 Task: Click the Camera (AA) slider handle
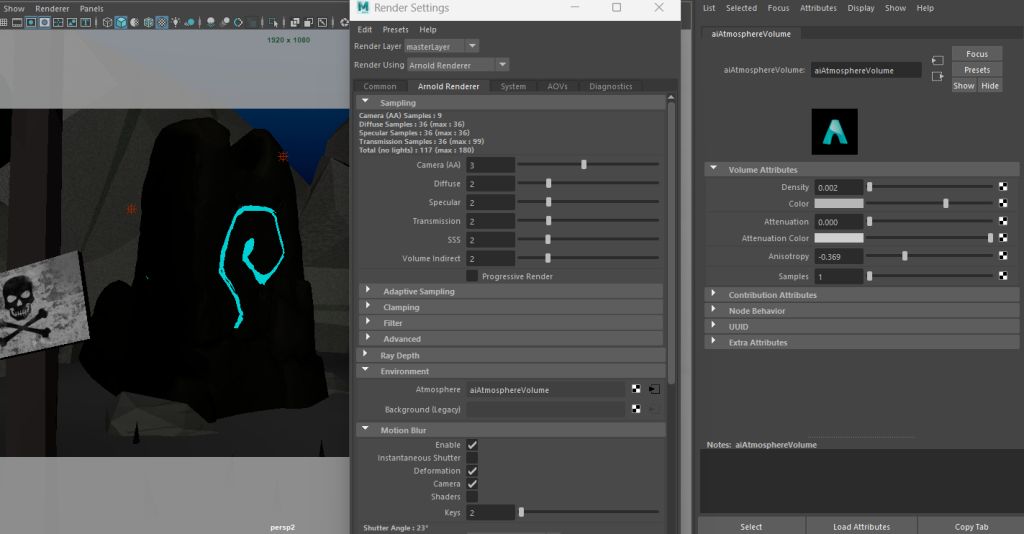pos(584,165)
